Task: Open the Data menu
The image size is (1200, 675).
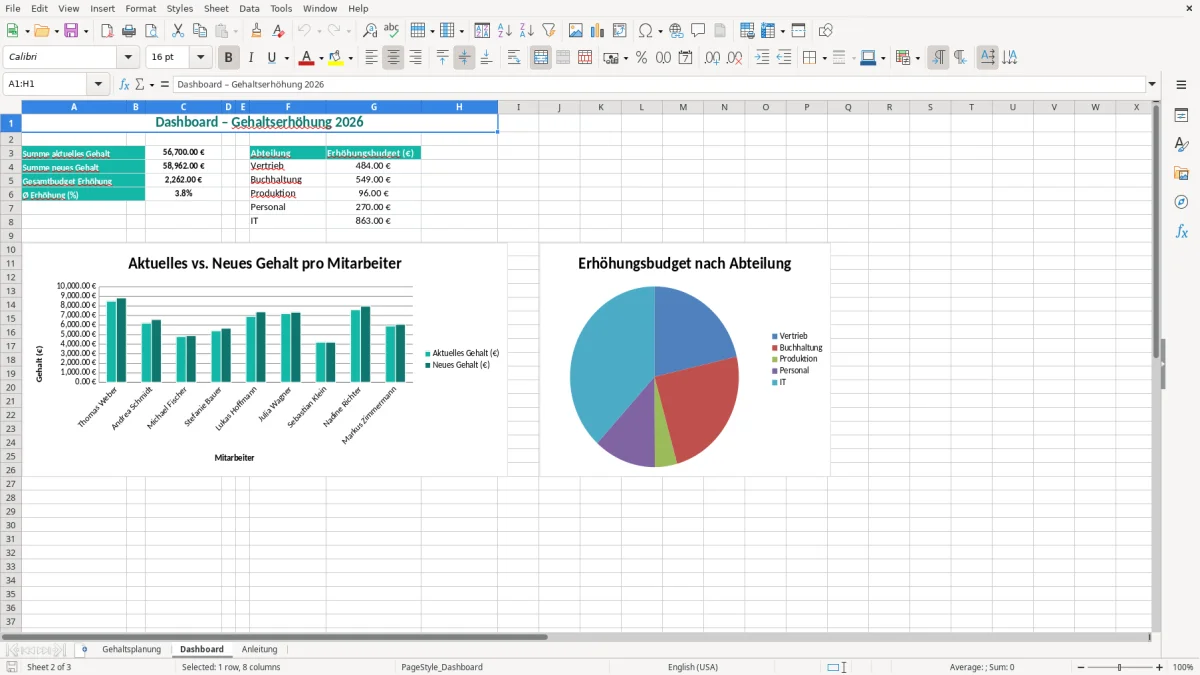Action: [x=249, y=8]
